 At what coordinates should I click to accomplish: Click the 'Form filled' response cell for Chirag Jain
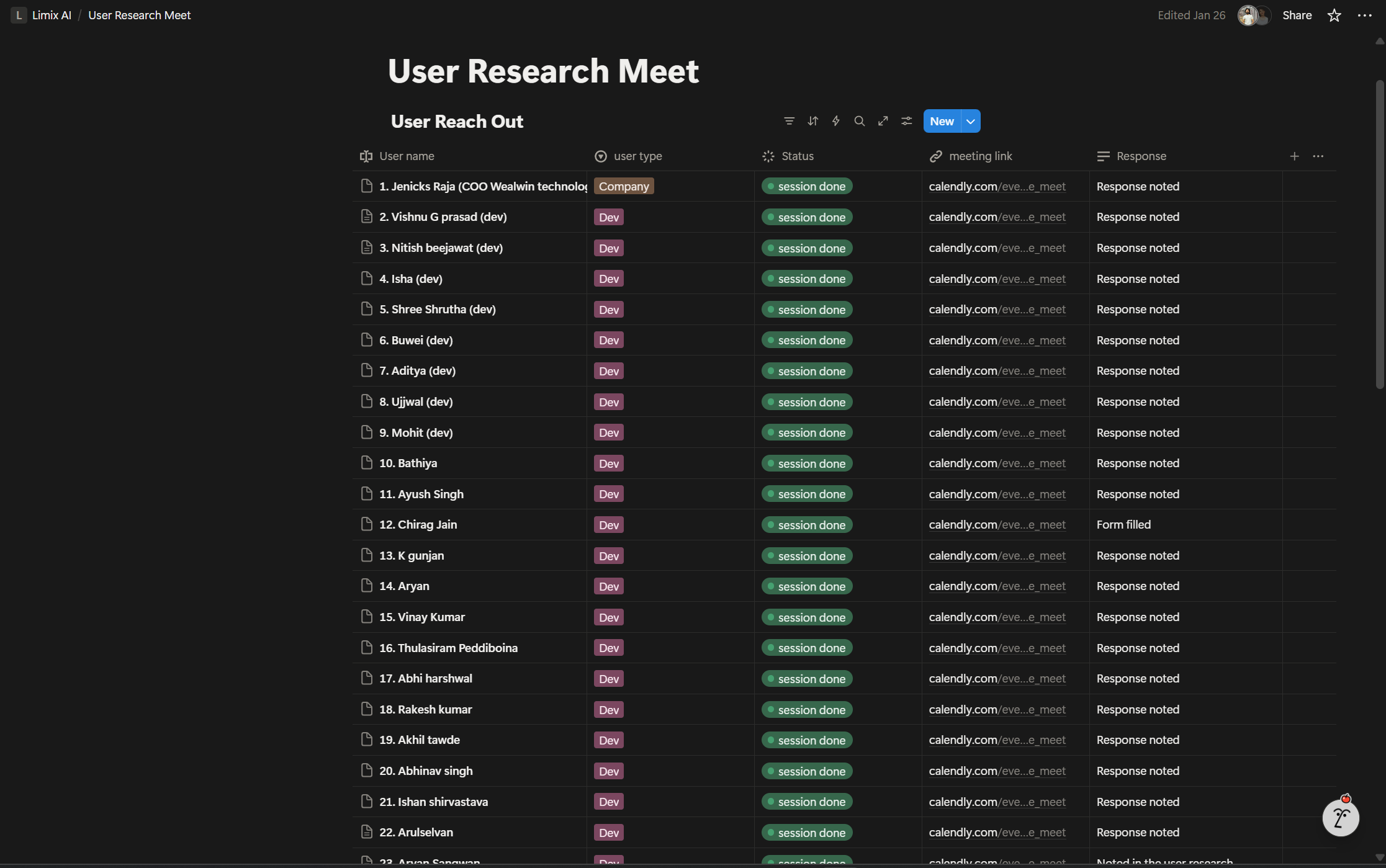pos(1123,524)
